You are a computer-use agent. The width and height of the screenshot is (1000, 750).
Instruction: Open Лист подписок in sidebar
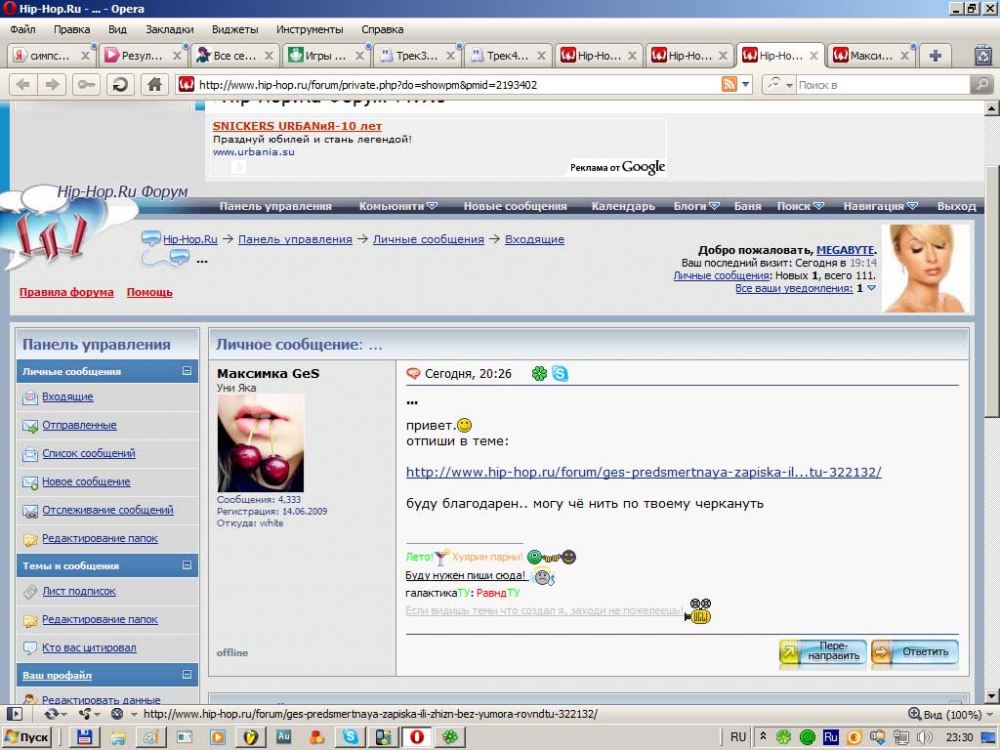tap(79, 591)
